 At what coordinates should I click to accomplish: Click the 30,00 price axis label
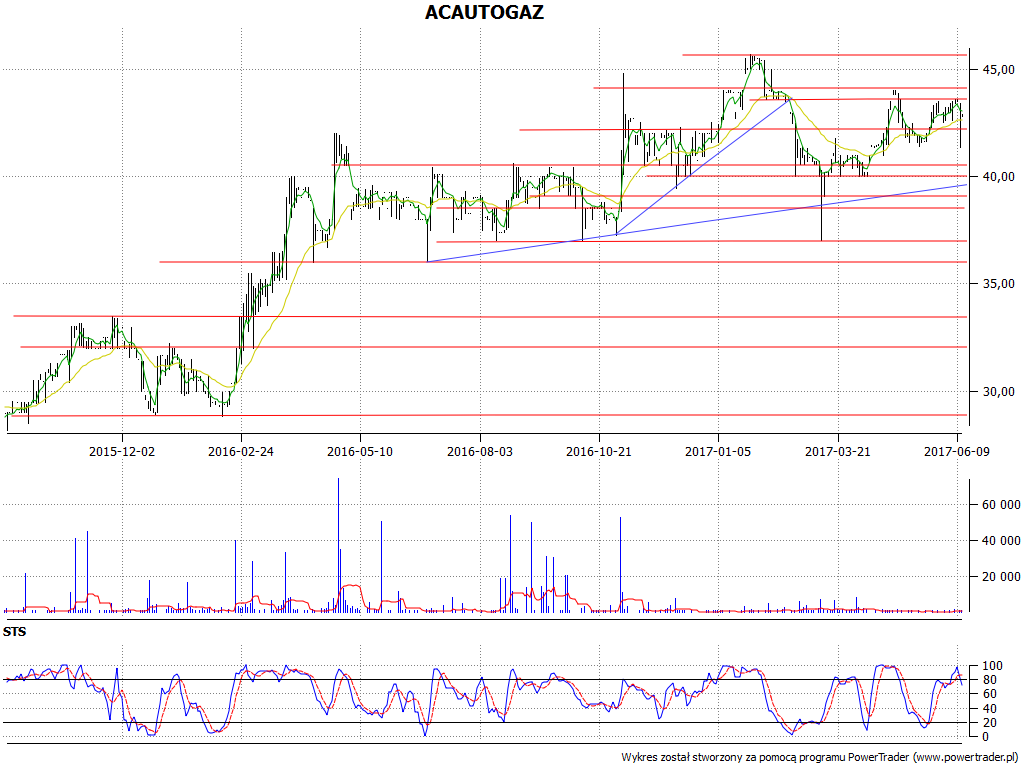point(997,391)
